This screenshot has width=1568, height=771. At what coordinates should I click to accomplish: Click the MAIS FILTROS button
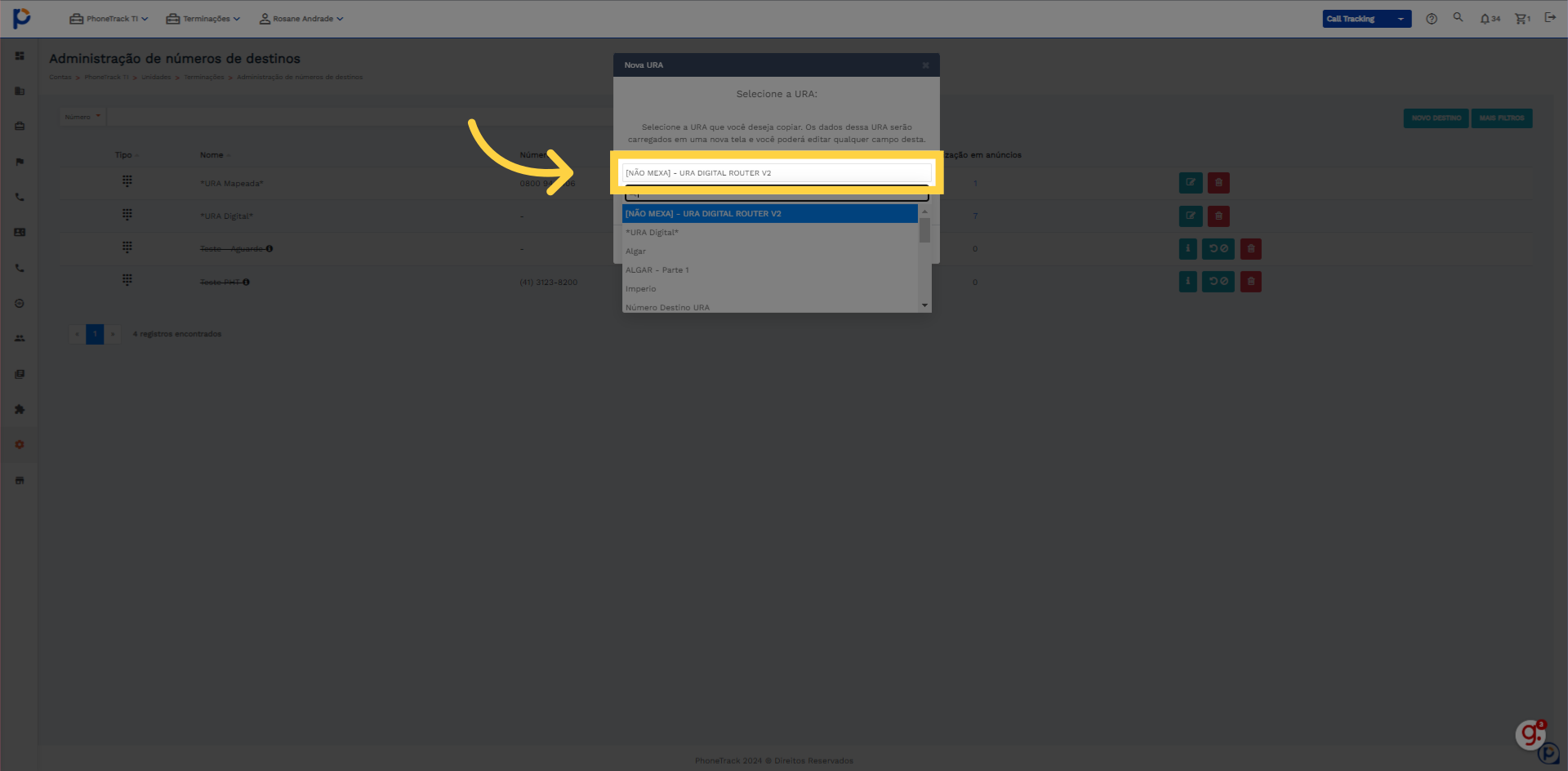(x=1502, y=118)
